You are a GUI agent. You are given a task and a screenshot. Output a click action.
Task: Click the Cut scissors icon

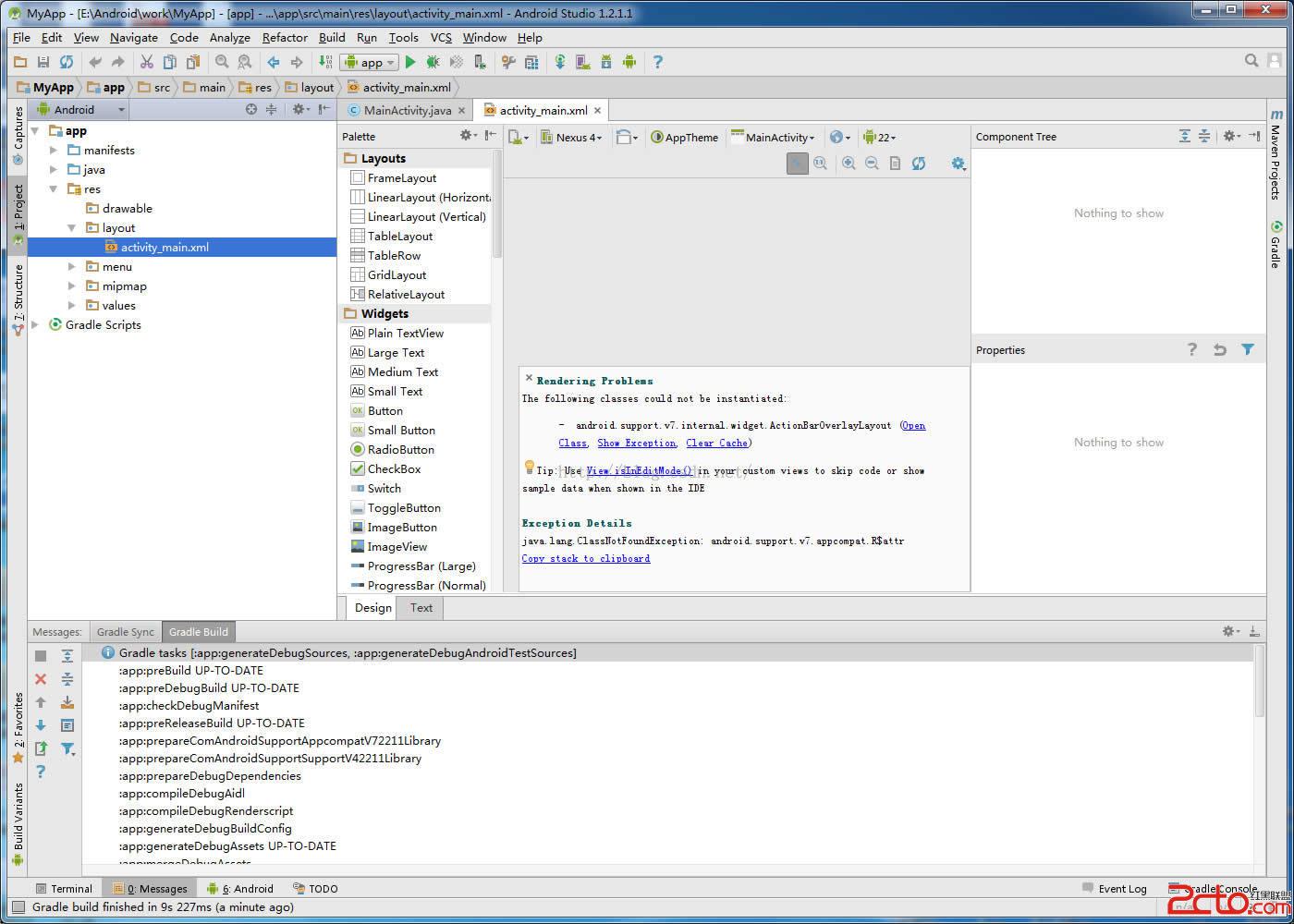[146, 62]
